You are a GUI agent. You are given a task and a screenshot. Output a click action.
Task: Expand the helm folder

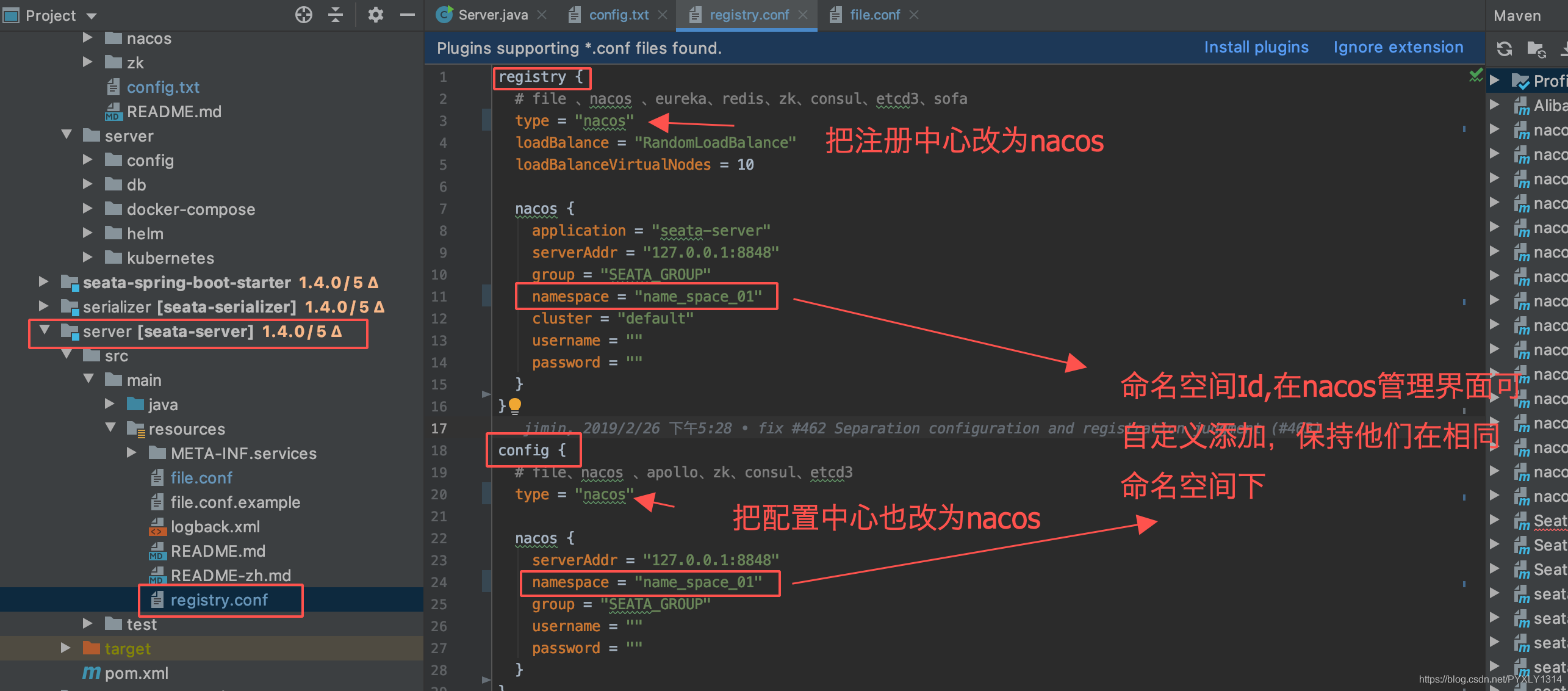point(87,233)
